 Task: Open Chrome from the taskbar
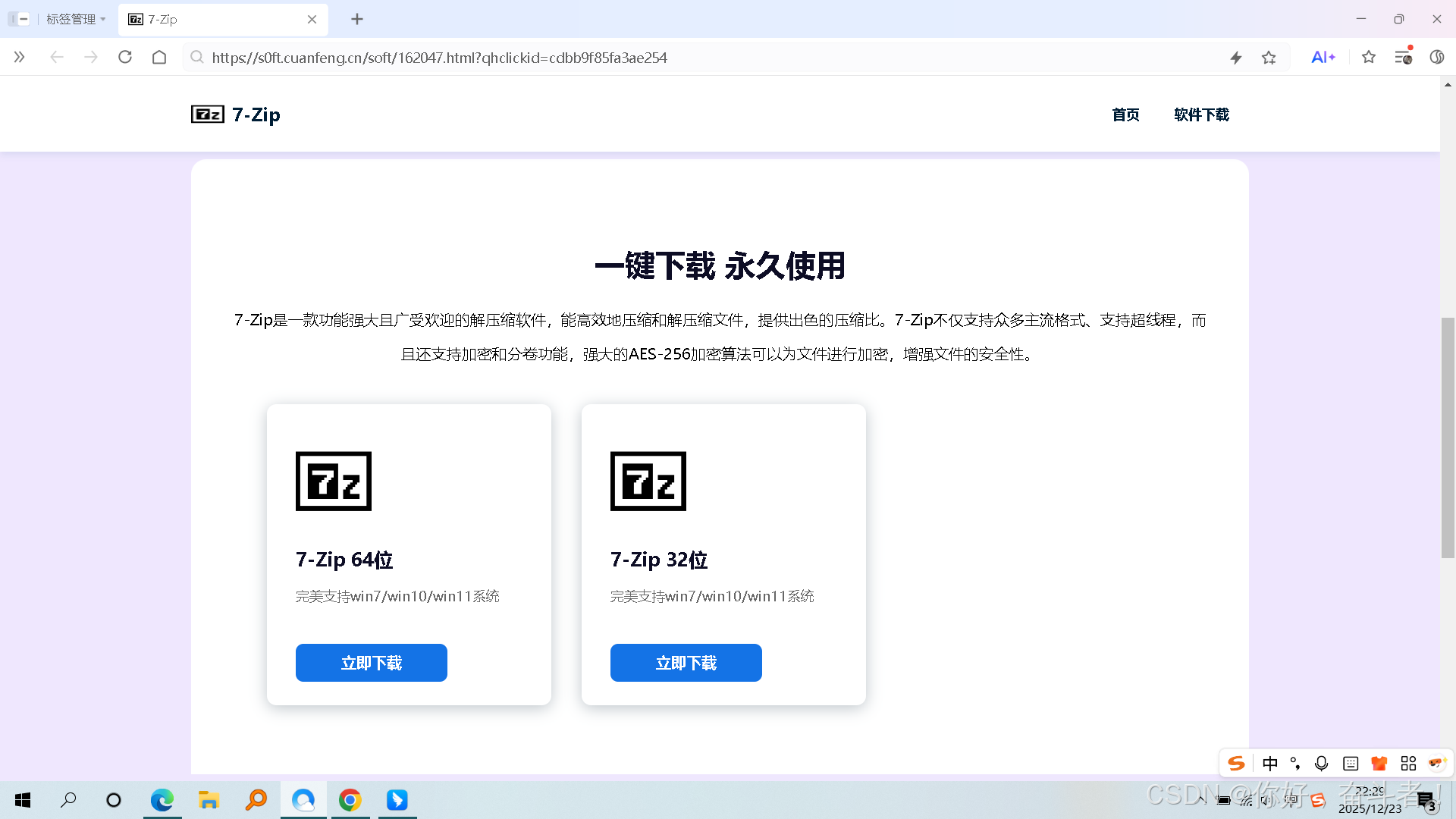coord(350,800)
